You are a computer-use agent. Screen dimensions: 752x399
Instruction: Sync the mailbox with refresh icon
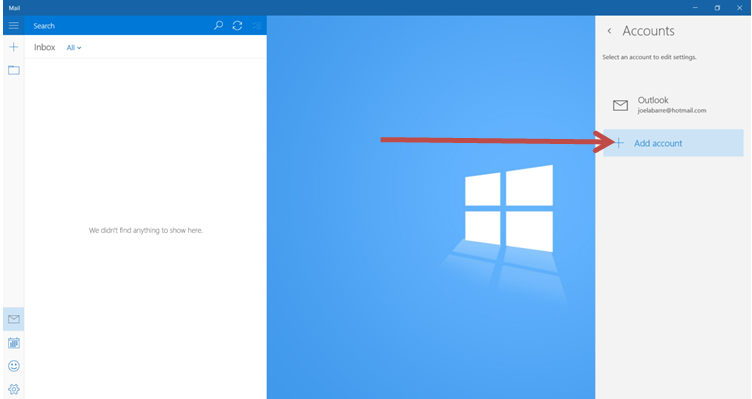[237, 25]
